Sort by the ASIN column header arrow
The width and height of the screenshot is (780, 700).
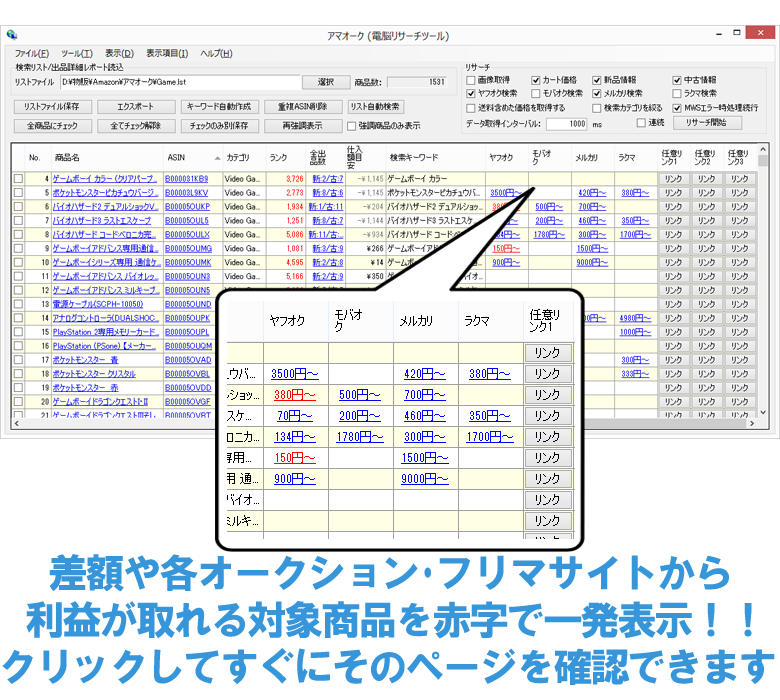point(217,158)
